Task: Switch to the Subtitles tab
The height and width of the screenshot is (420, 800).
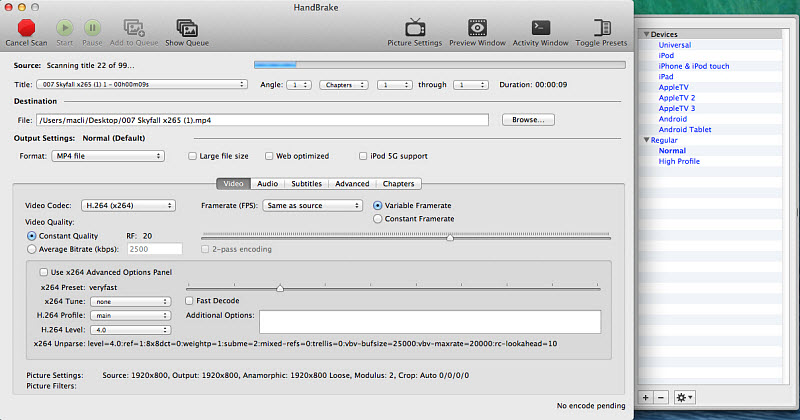Action: pos(307,184)
